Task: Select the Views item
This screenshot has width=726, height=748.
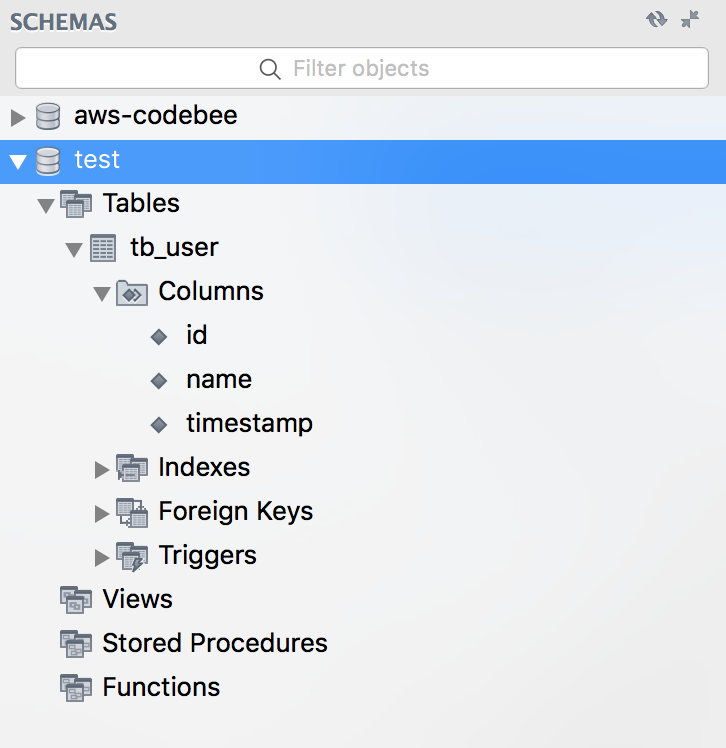Action: (137, 600)
